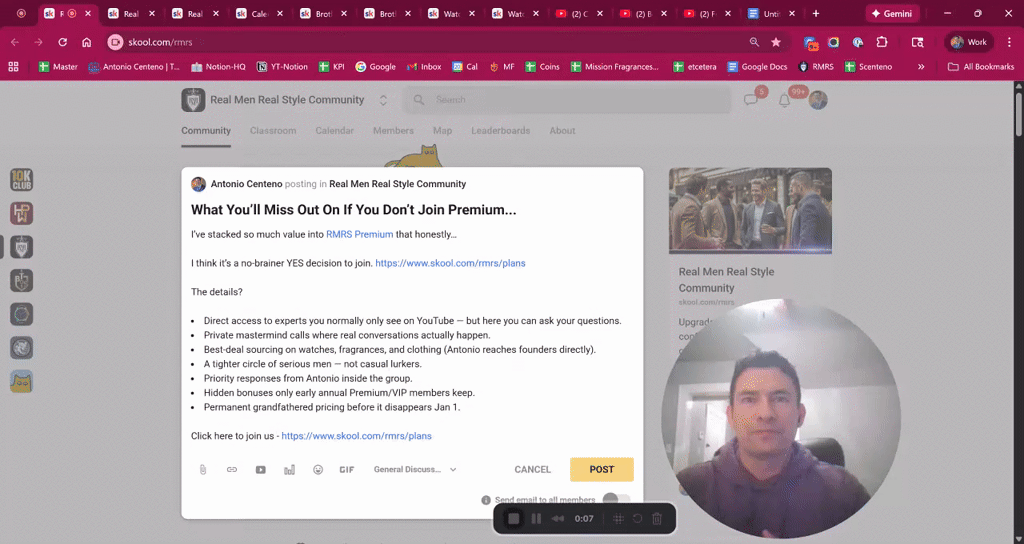Open the Scenteno bookmark
1024x544 pixels.
coord(868,67)
